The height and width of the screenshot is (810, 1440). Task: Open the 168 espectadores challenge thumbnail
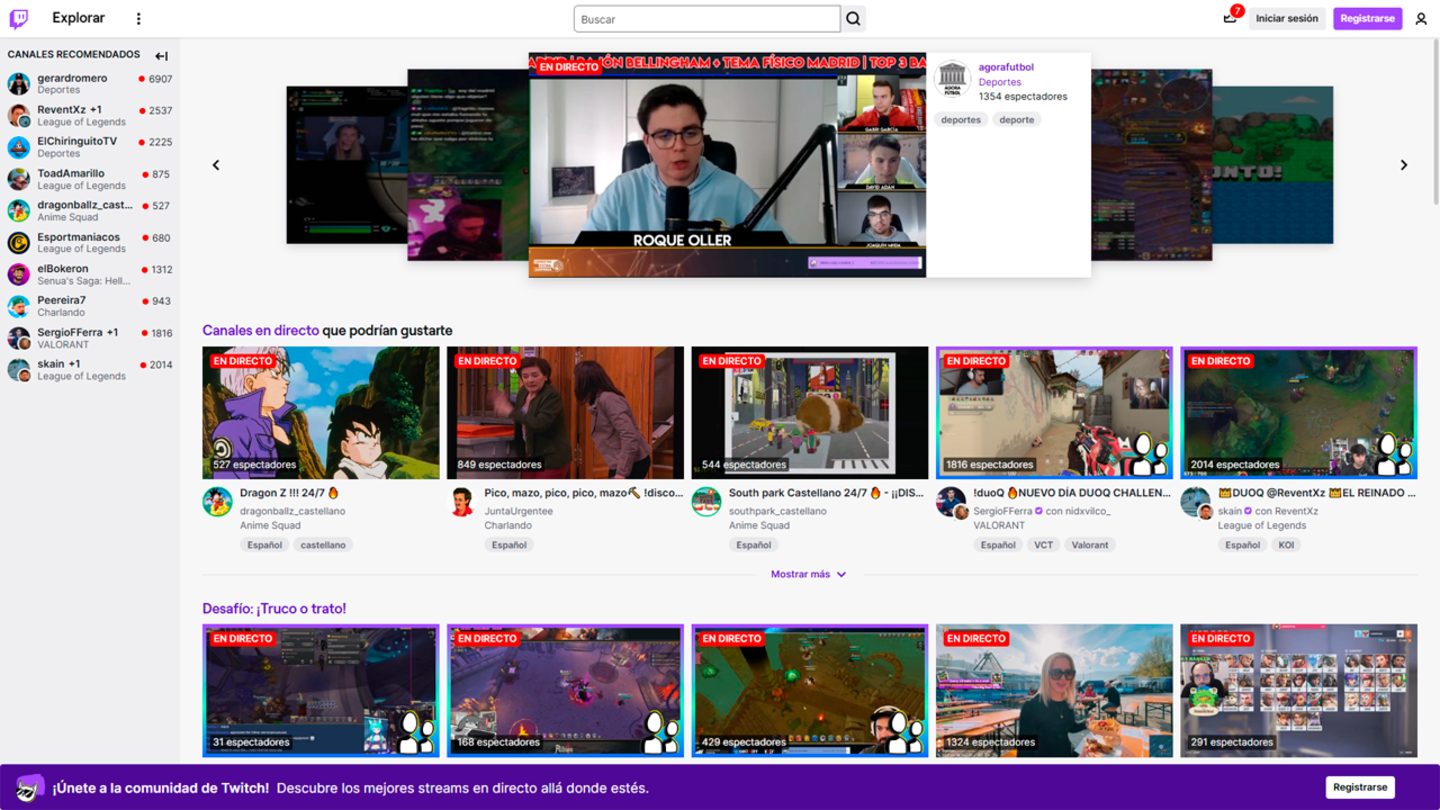pos(565,691)
